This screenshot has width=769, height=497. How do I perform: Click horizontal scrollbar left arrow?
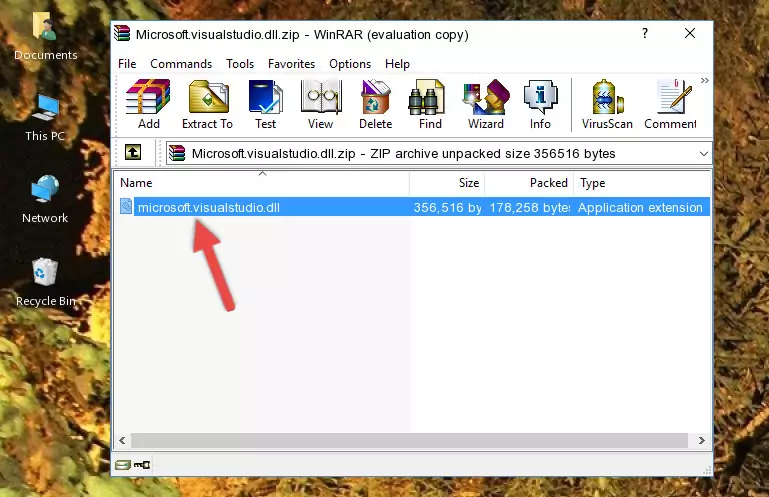123,440
